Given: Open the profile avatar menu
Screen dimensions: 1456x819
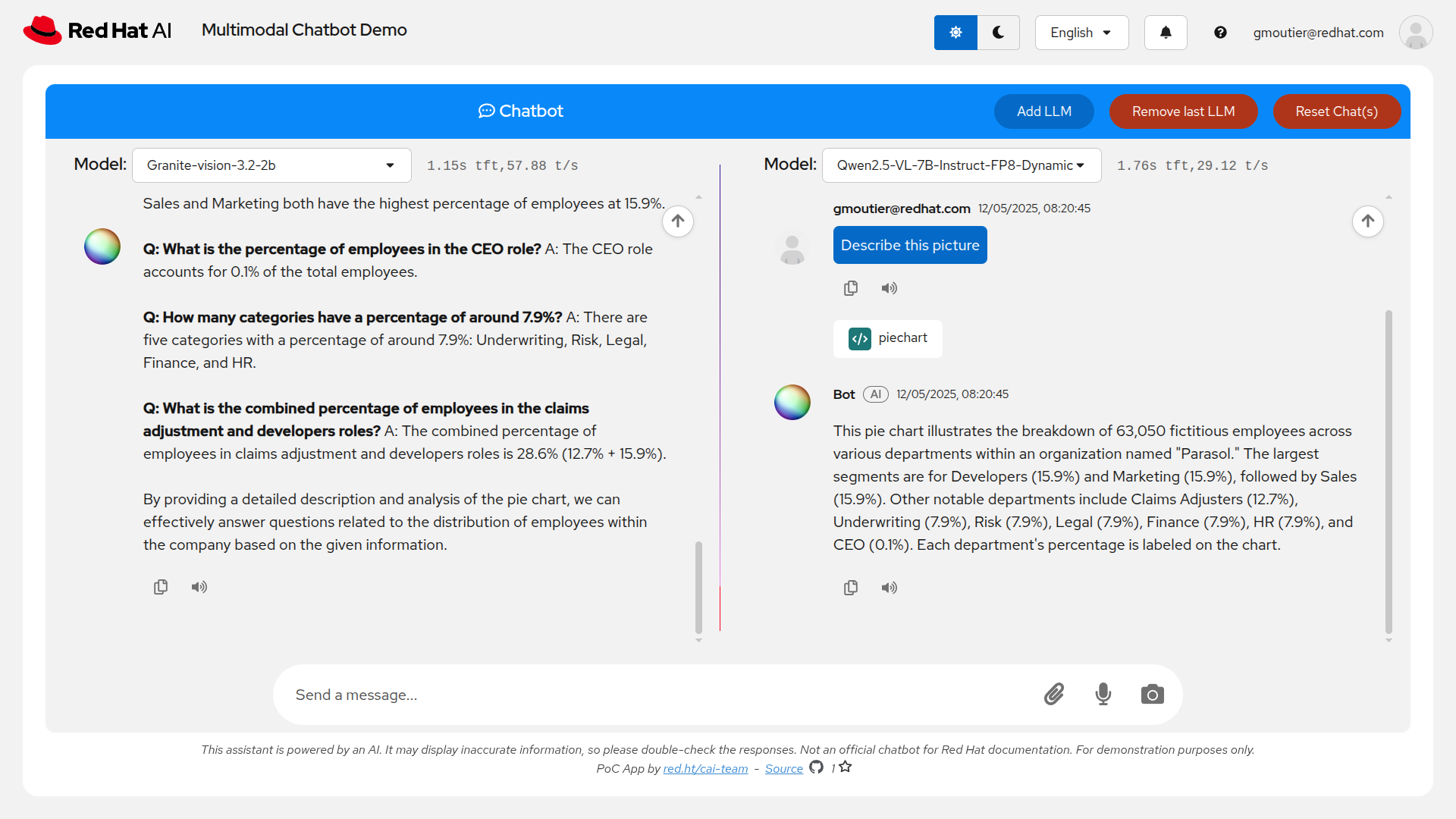Looking at the screenshot, I should tap(1415, 32).
